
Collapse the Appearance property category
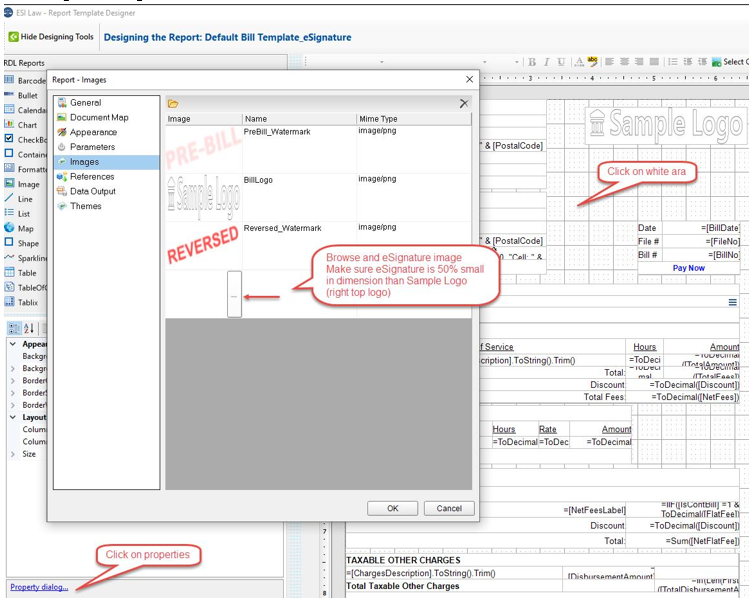coord(13,344)
